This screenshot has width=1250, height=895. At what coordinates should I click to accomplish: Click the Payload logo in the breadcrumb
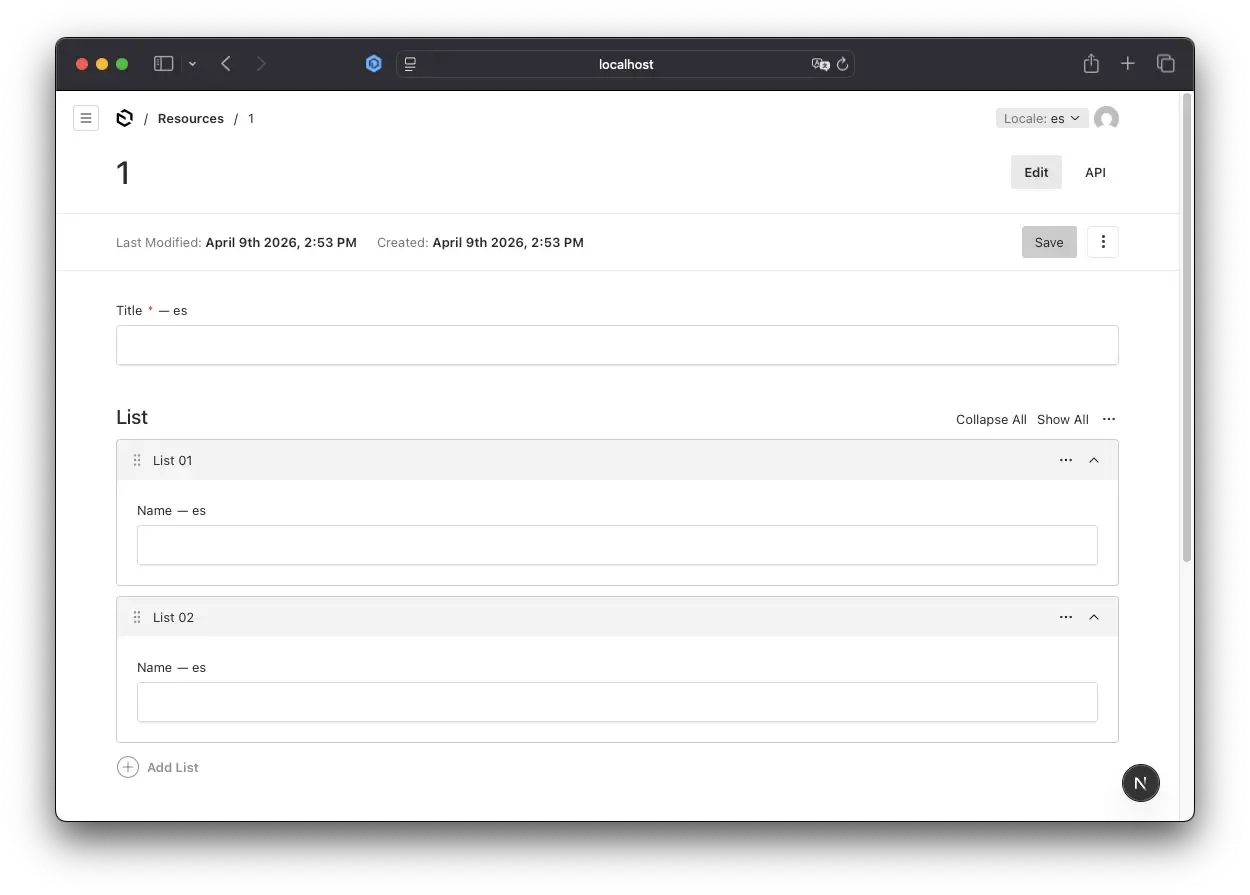tap(124, 117)
